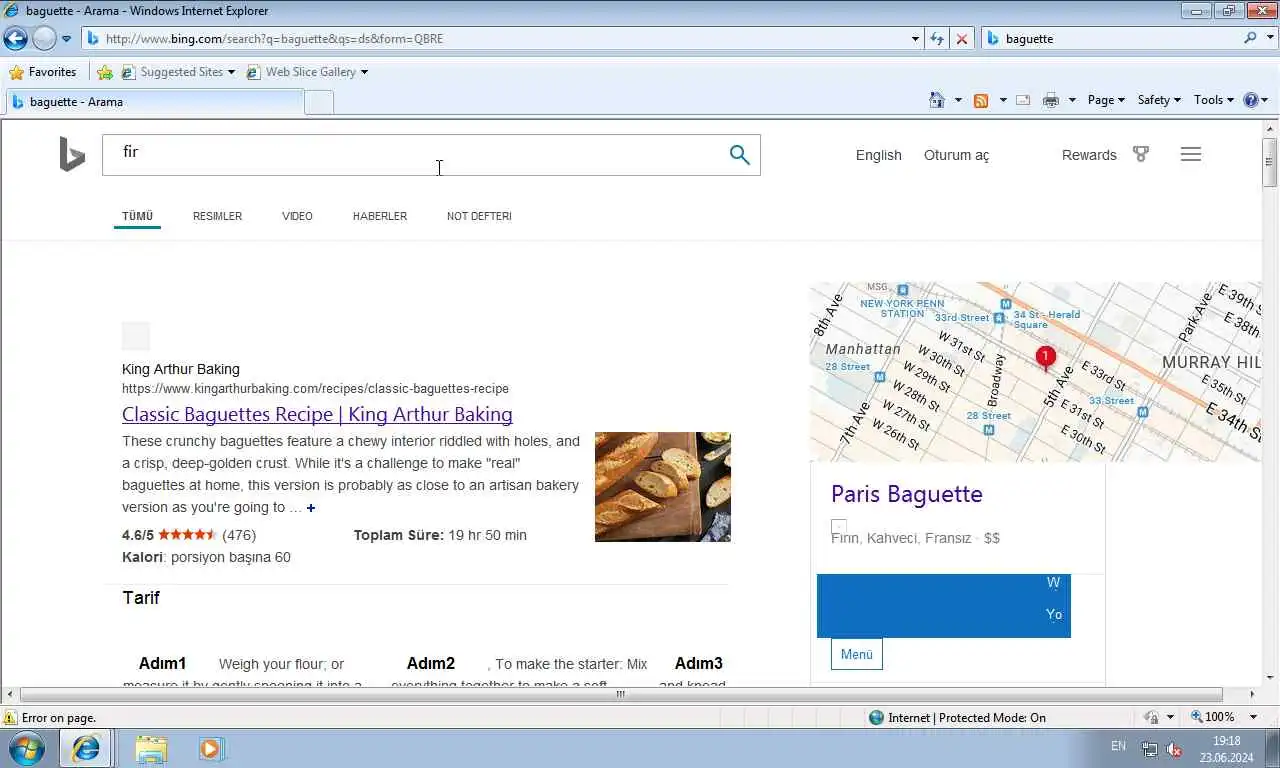Click the muted volume tray icon

click(1175, 750)
